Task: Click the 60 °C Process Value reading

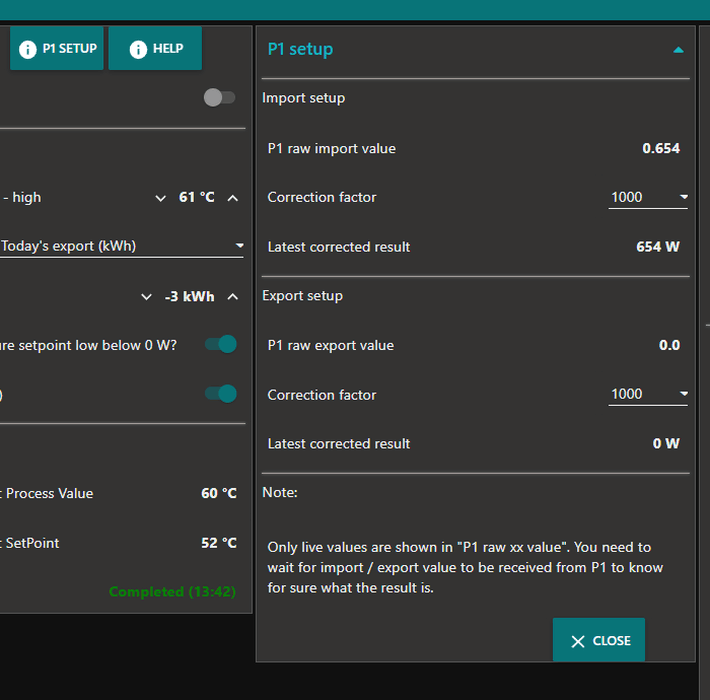Action: coord(218,493)
